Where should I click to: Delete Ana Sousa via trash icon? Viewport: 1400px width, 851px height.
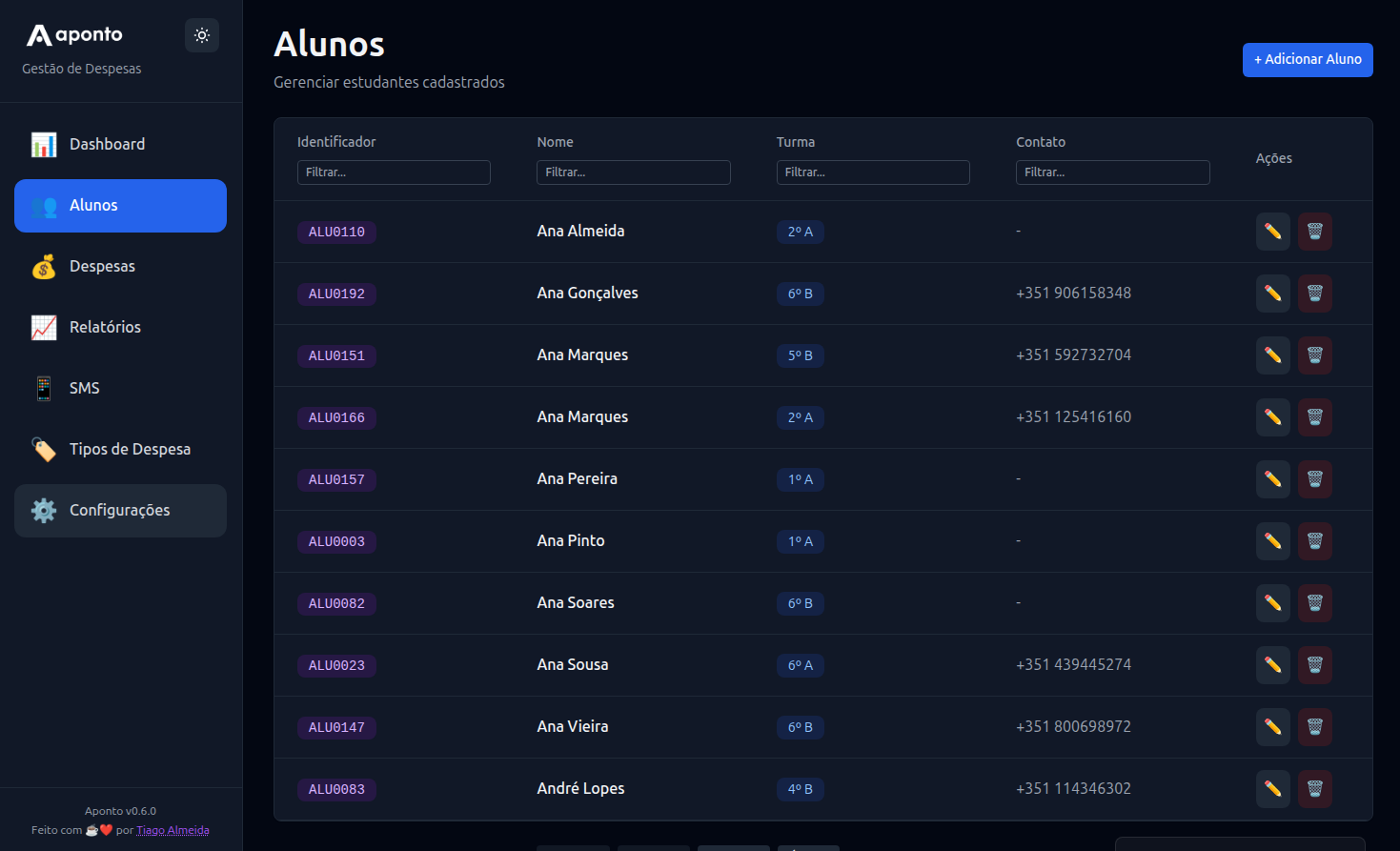point(1314,665)
